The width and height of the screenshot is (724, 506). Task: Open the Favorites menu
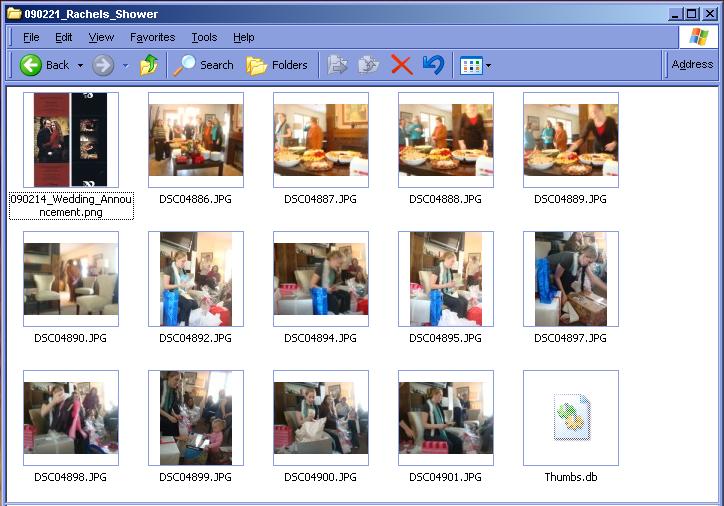[152, 37]
